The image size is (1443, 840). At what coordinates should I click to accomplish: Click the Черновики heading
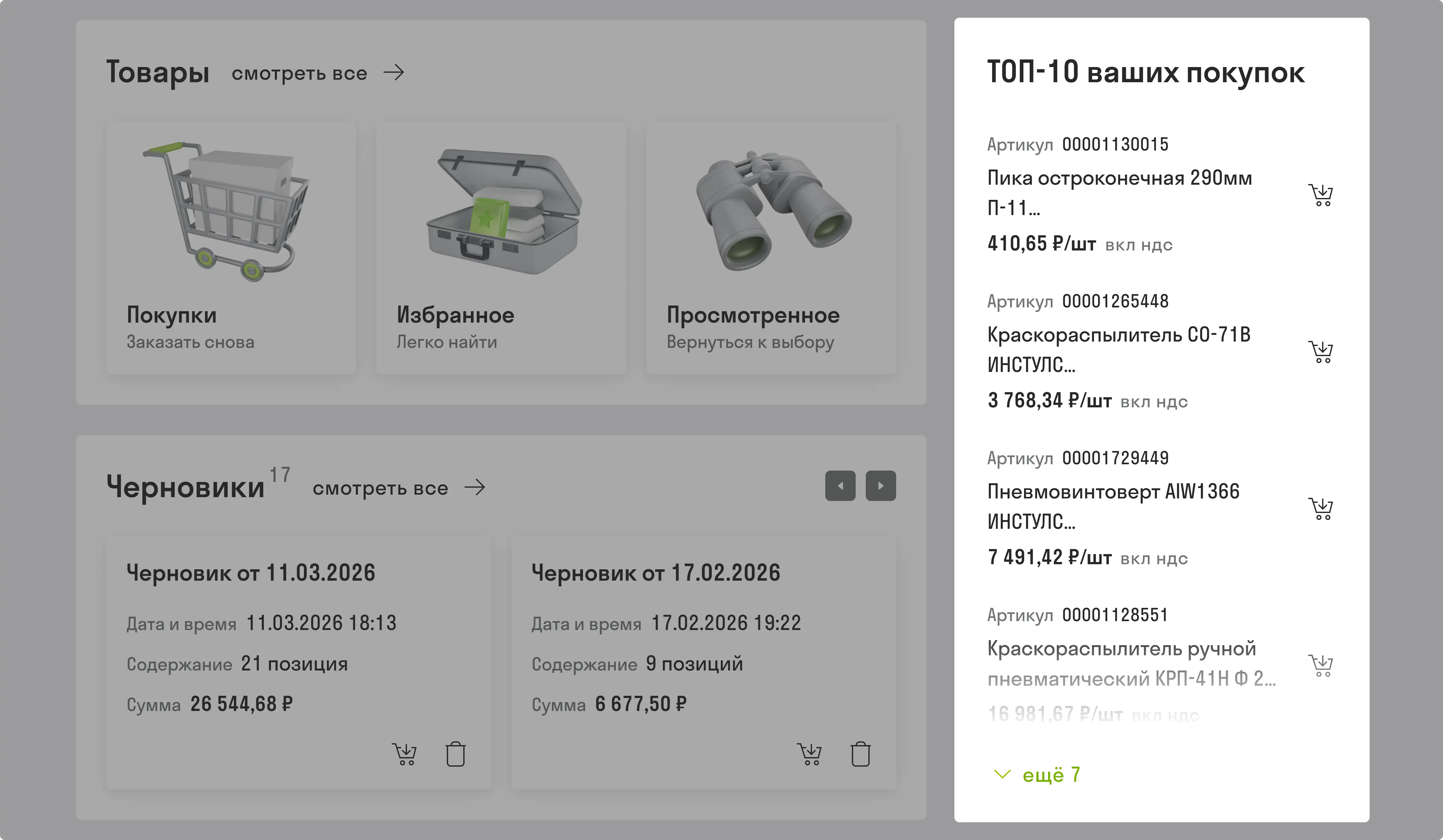pos(185,487)
